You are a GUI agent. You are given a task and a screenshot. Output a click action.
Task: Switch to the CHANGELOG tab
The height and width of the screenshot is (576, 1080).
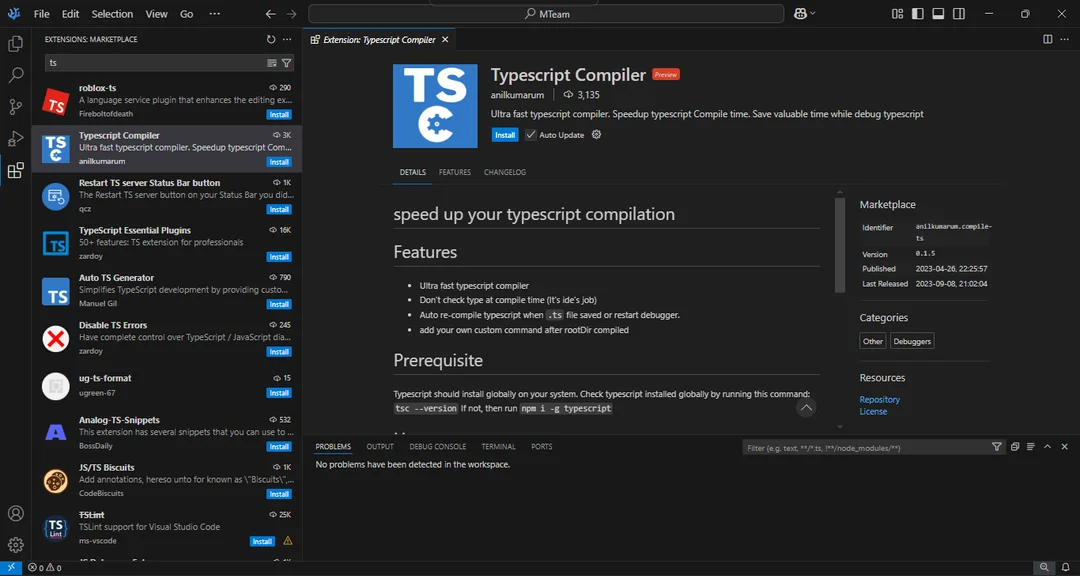click(505, 172)
